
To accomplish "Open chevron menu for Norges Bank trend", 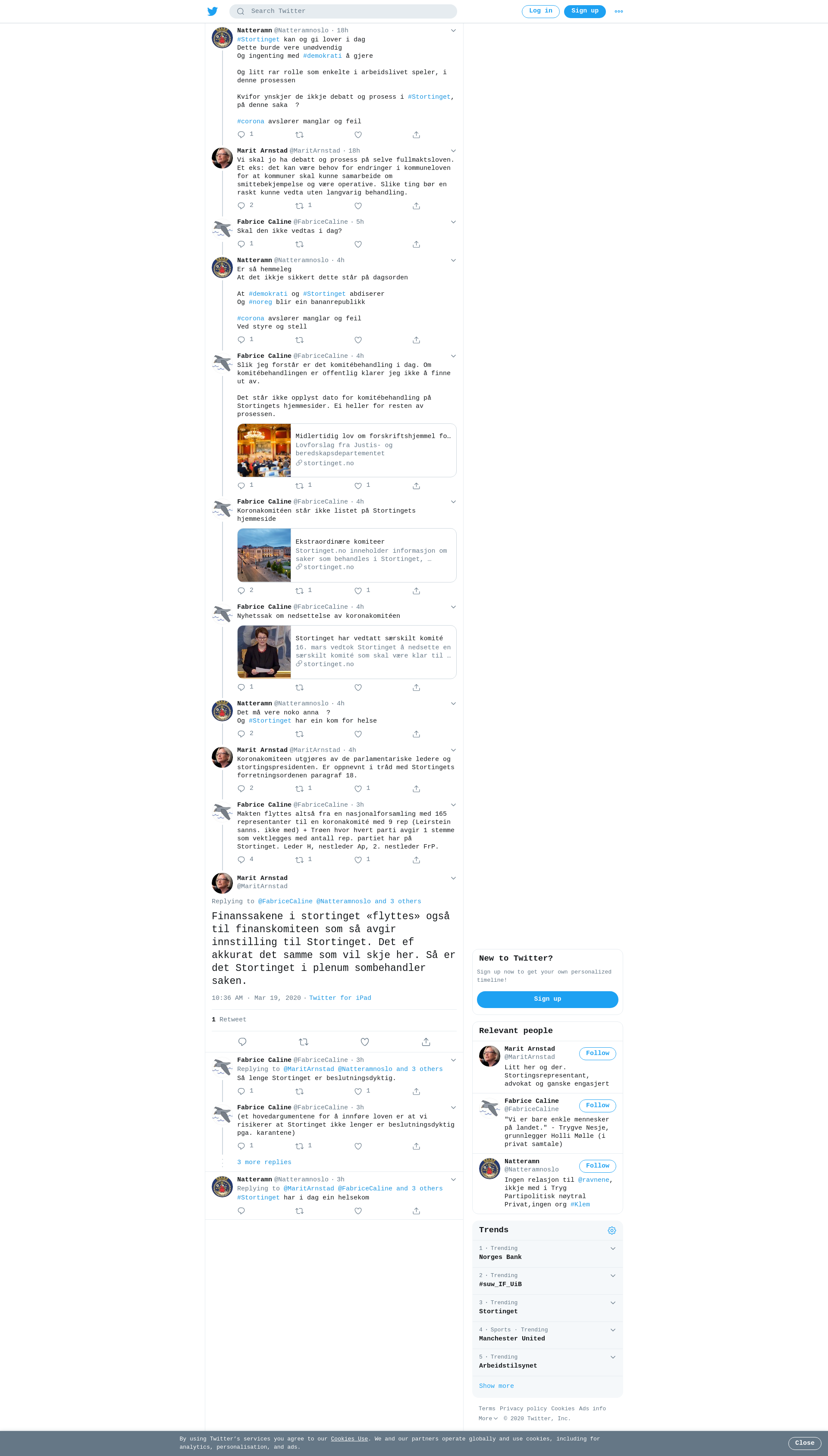I will [x=613, y=1249].
